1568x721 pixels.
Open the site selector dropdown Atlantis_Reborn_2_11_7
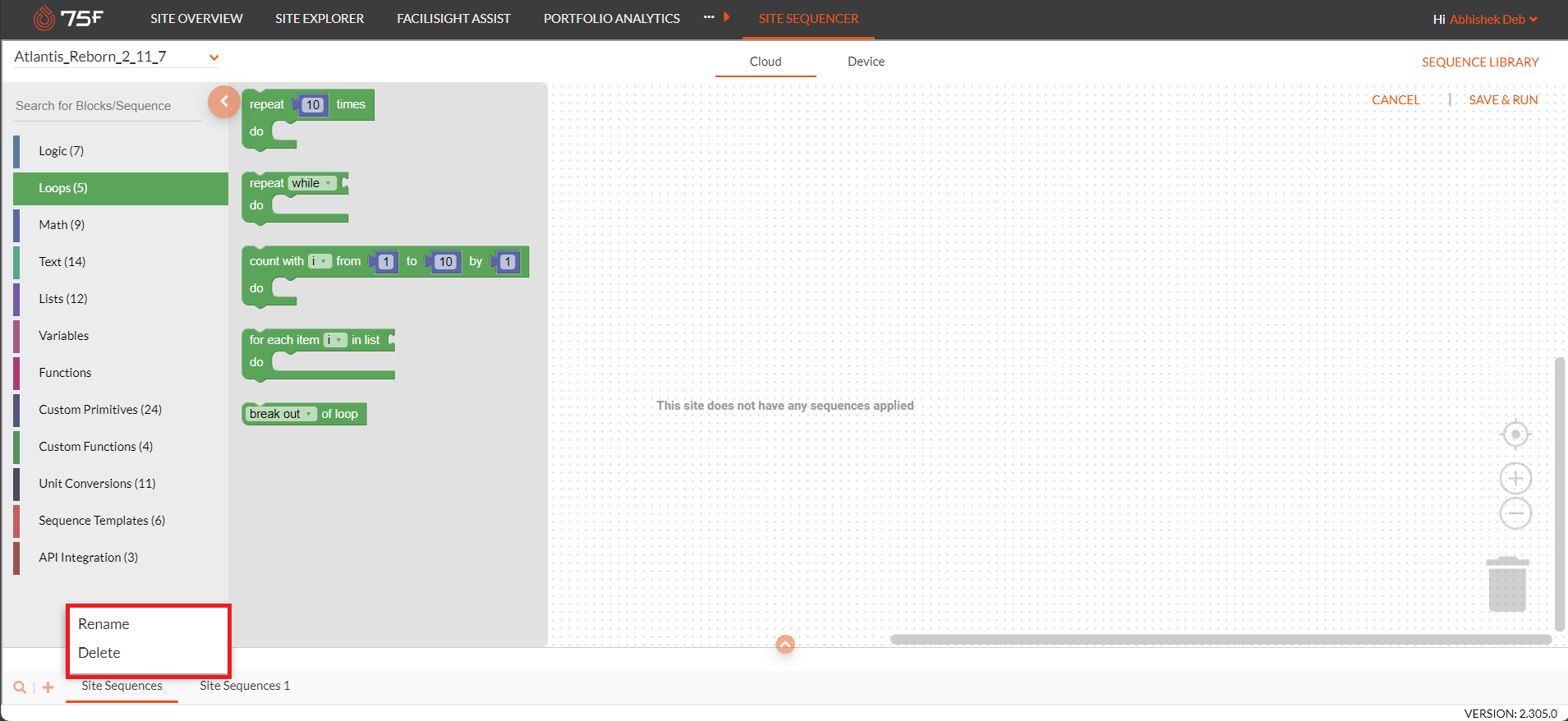coord(117,57)
